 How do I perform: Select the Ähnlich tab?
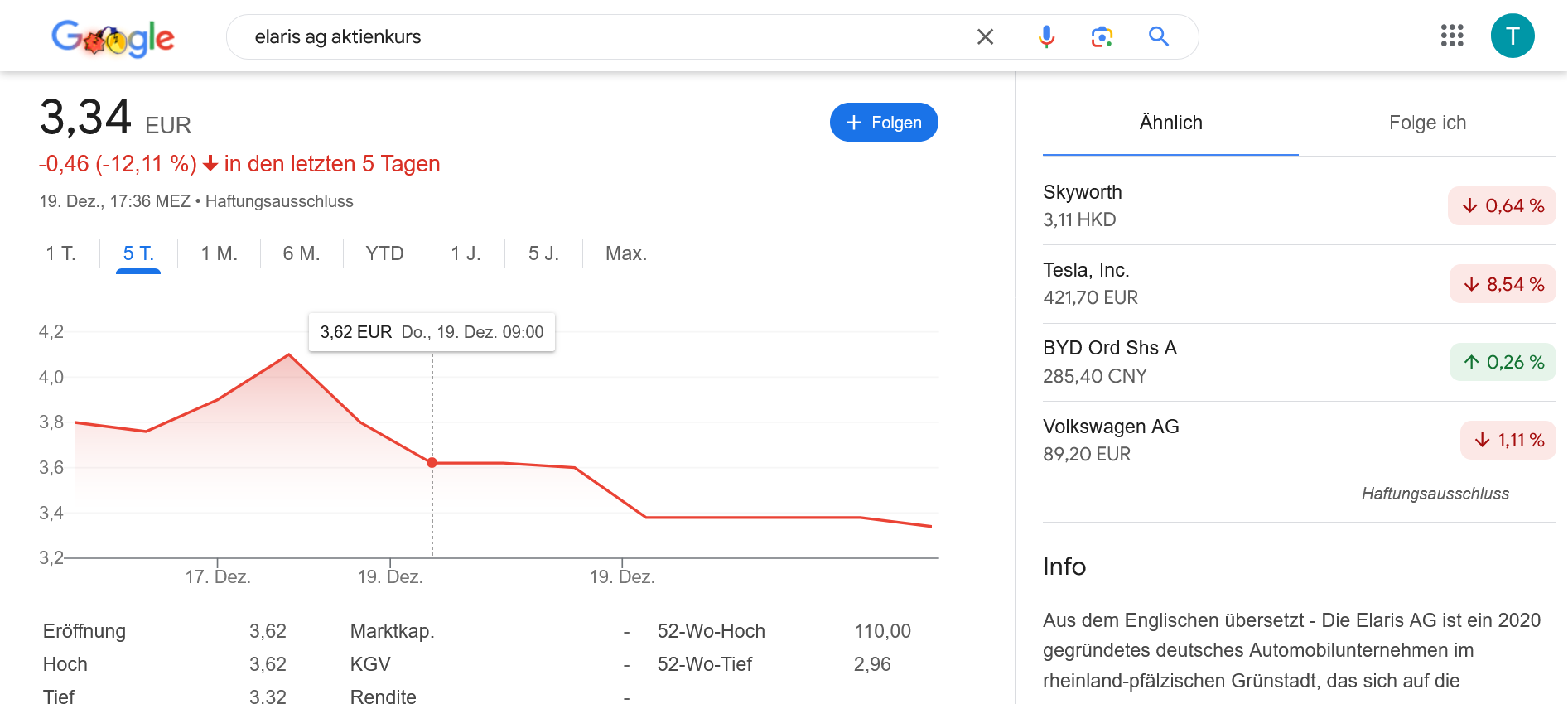click(1170, 123)
